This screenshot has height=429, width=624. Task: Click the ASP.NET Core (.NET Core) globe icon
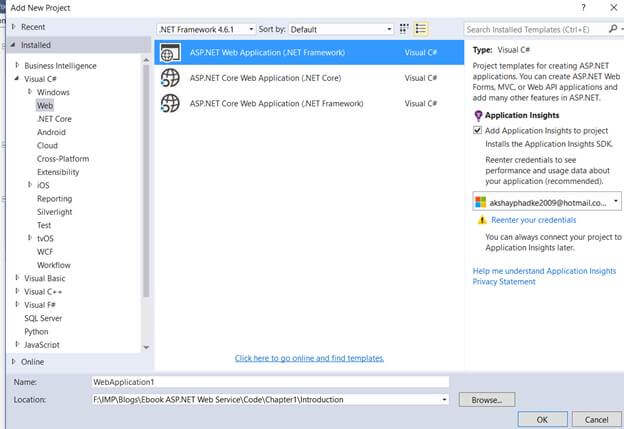170,78
